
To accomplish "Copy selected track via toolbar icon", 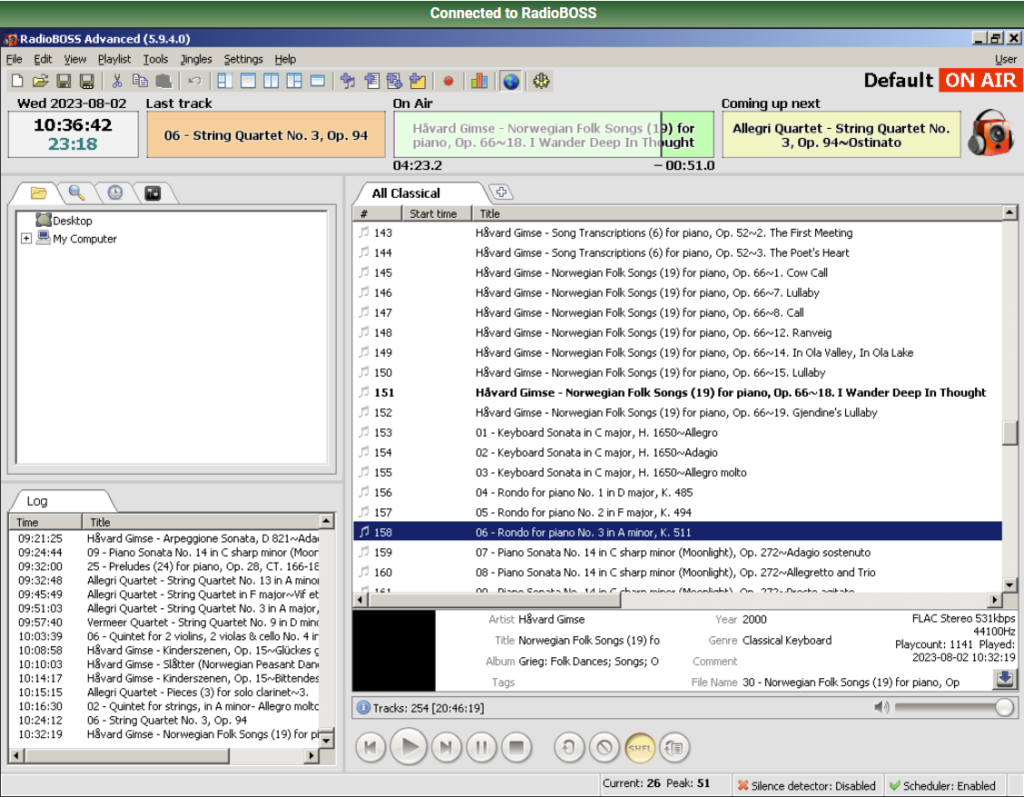I will 140,81.
